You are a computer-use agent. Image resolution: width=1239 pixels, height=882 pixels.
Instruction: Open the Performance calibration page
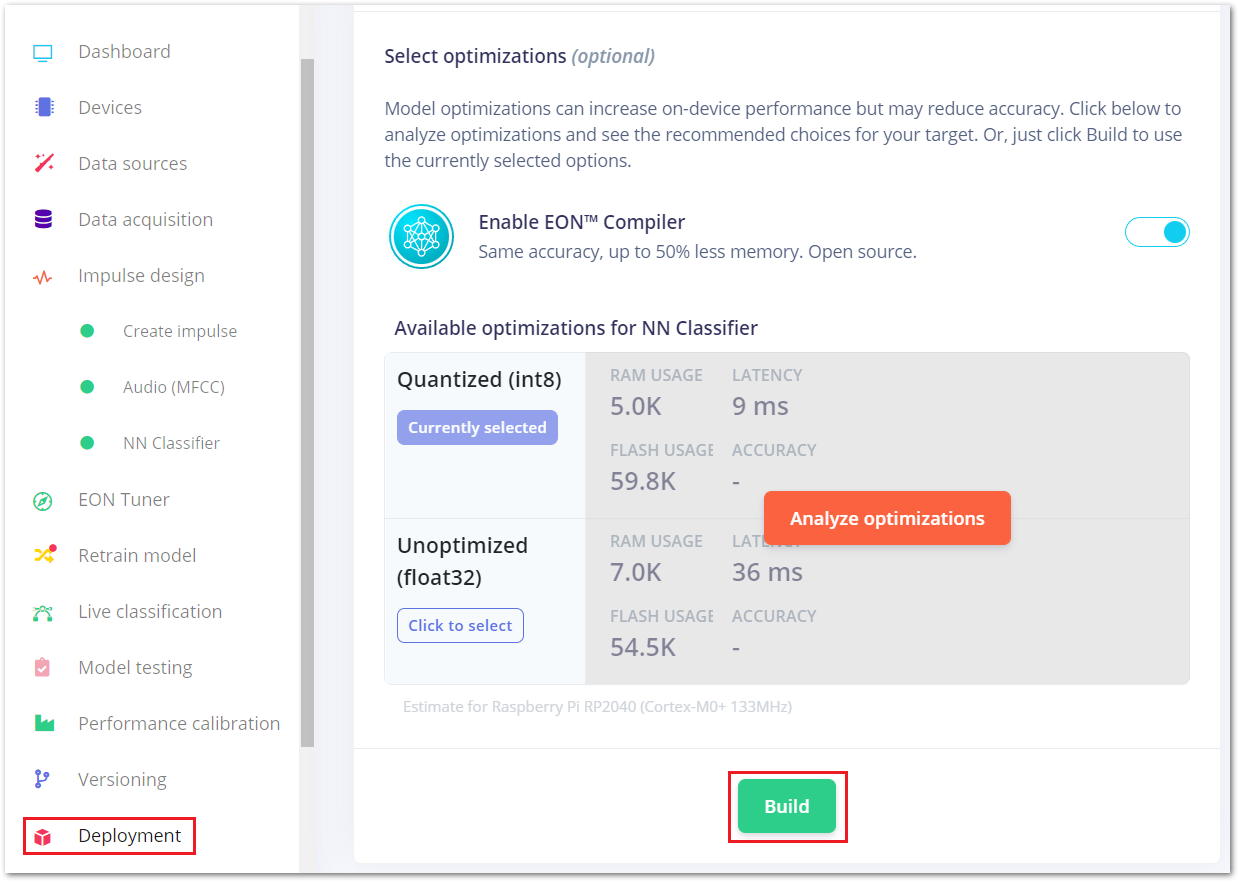pyautogui.click(x=179, y=723)
